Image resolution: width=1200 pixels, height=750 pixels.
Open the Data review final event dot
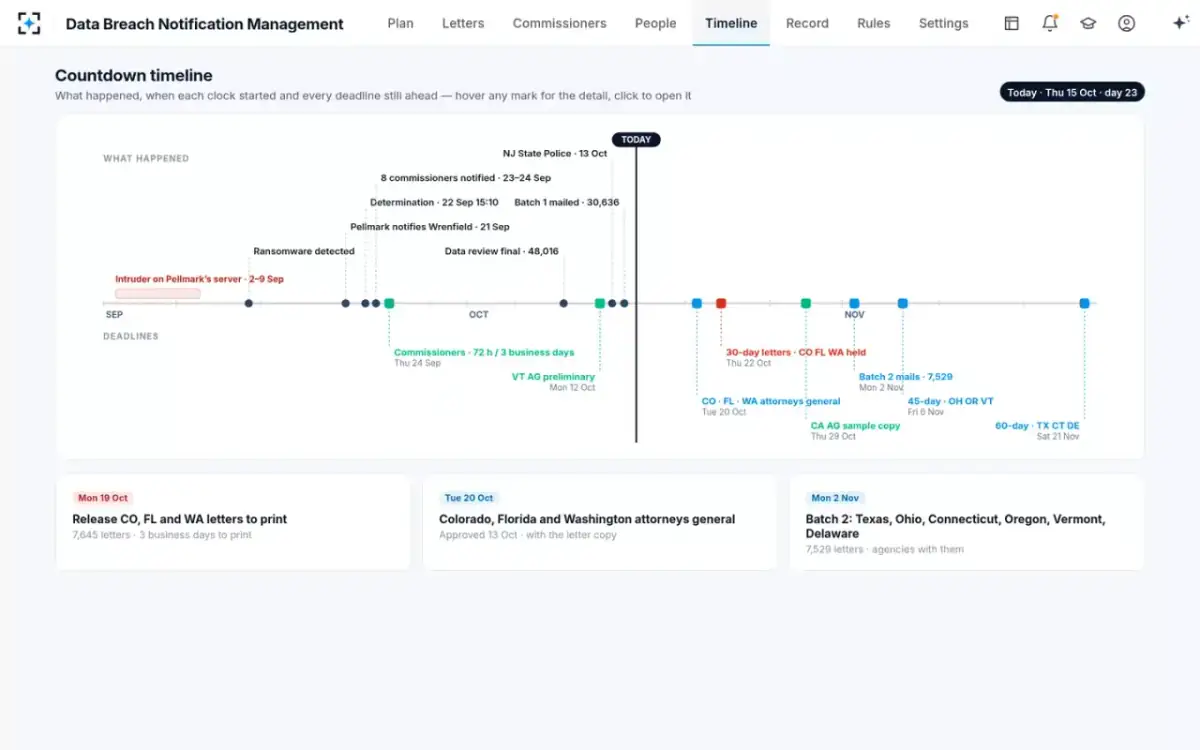point(563,303)
